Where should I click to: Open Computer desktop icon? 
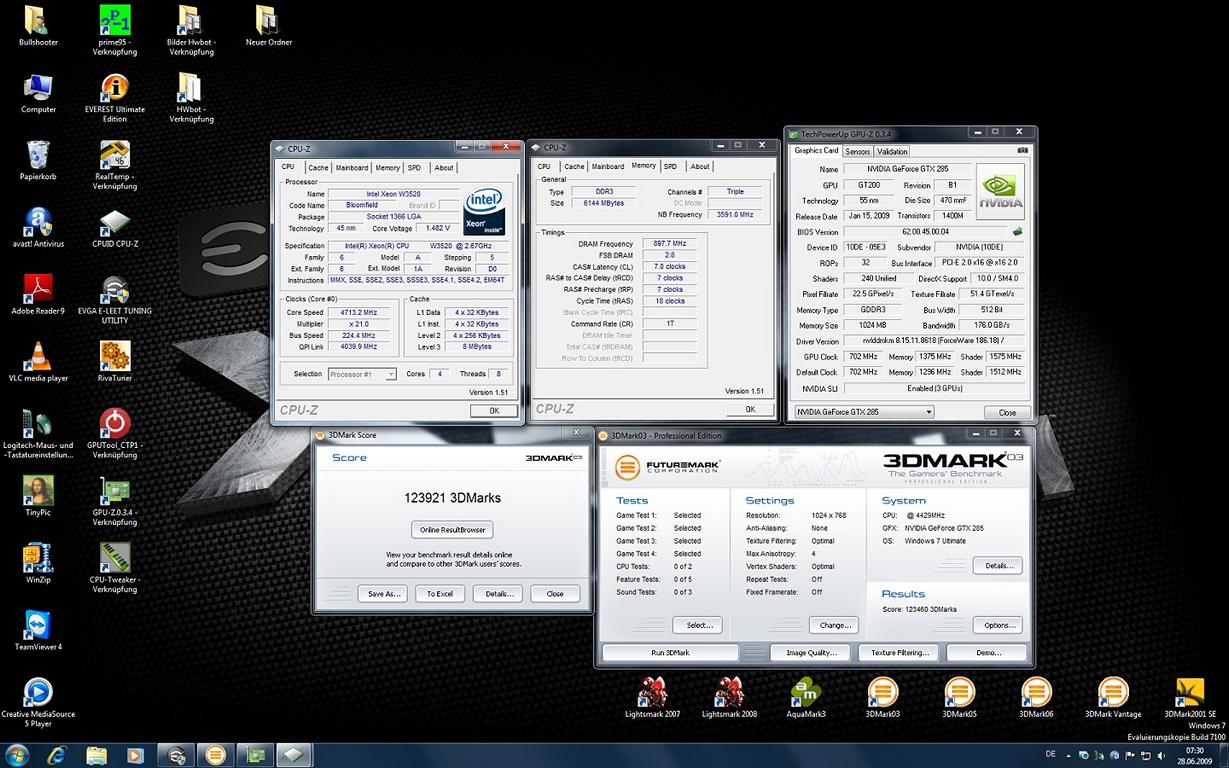(x=38, y=87)
